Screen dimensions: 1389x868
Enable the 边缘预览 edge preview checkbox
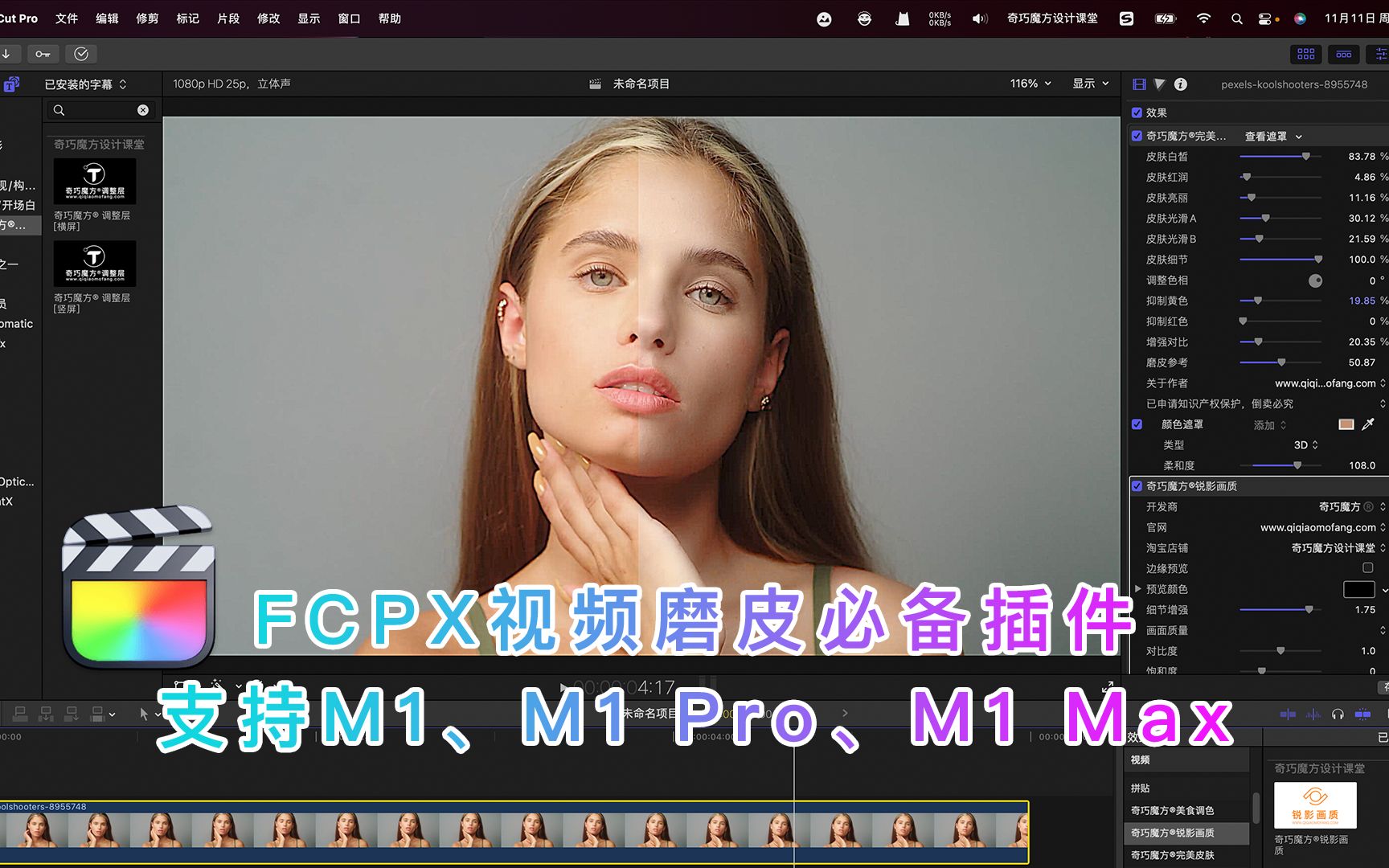(1367, 567)
